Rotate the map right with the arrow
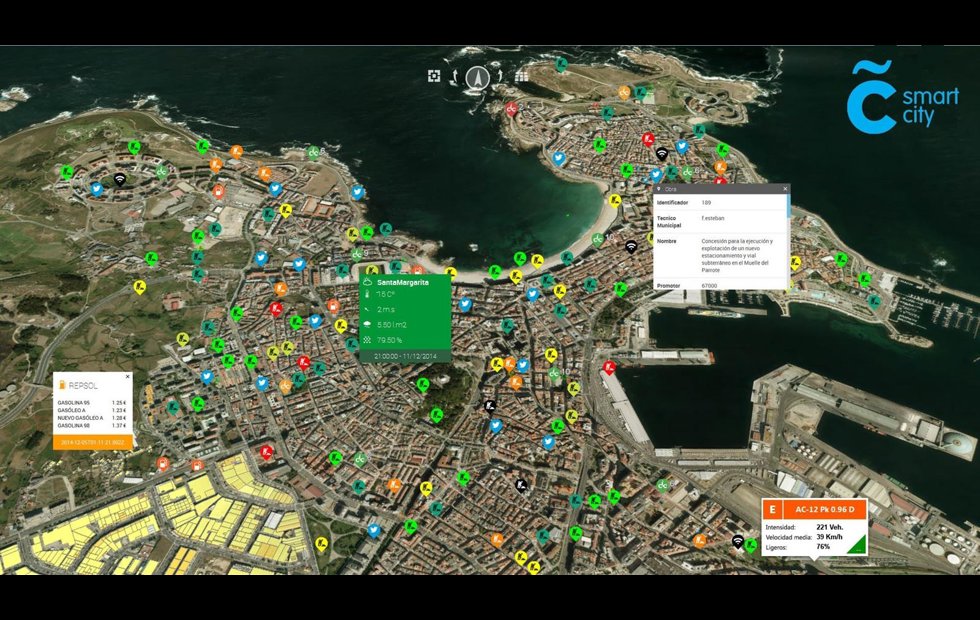 500,77
